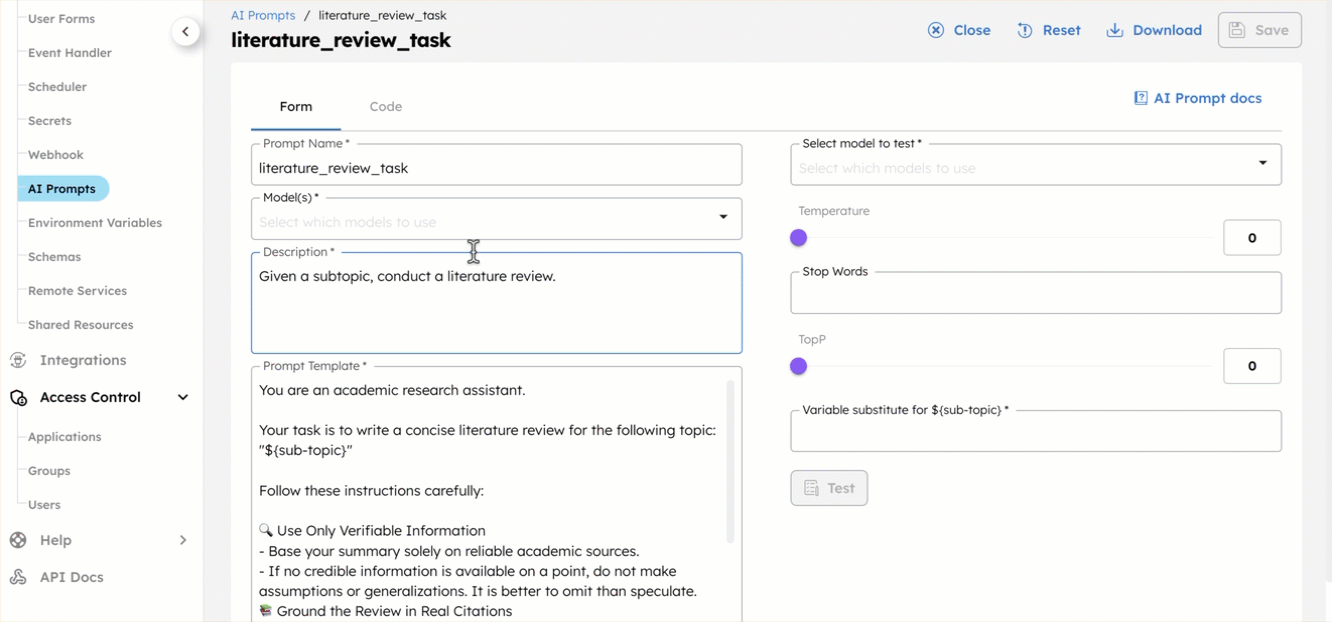Click the TopP slider handle
Viewport: 1332px width, 622px height.
[x=798, y=366]
